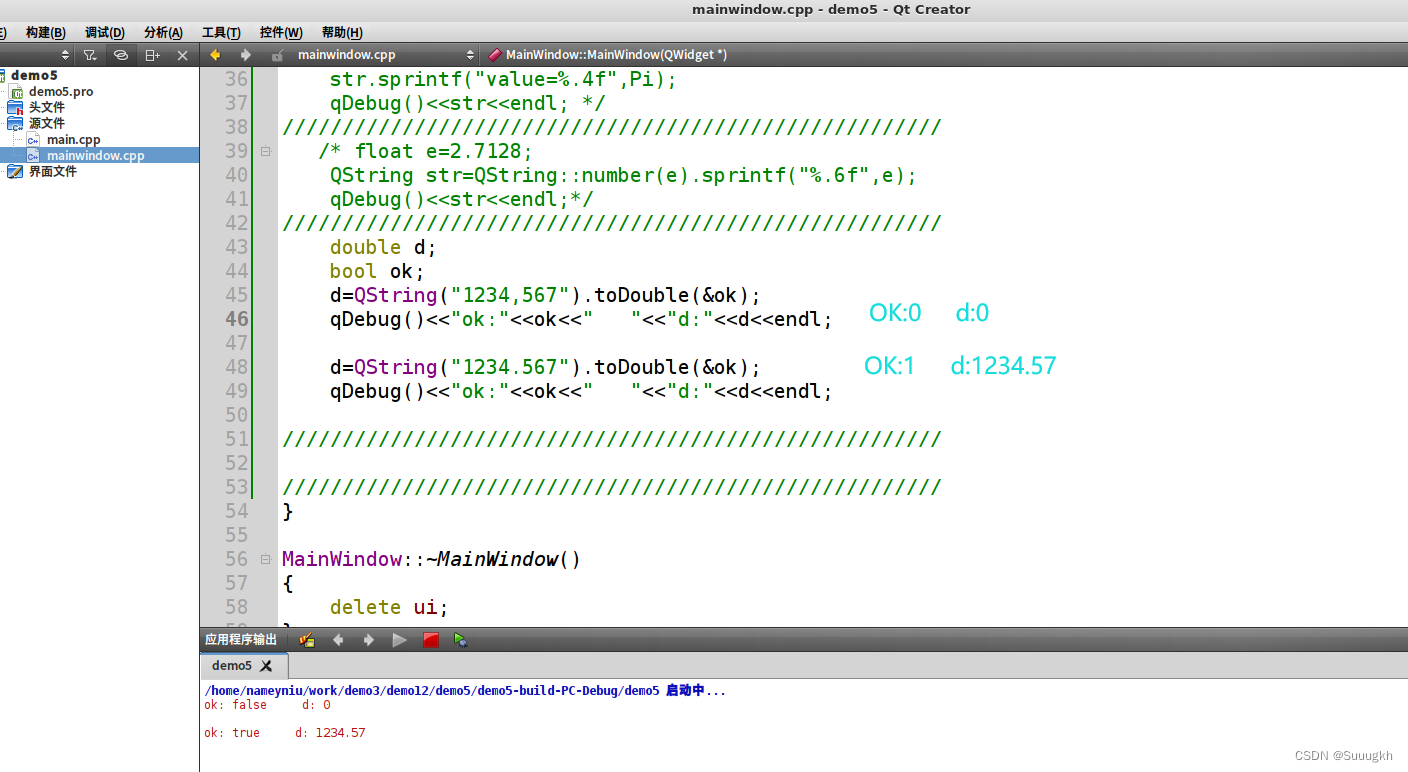The image size is (1408, 772).
Task: Click the gray re-run play button
Action: pyautogui.click(x=400, y=640)
